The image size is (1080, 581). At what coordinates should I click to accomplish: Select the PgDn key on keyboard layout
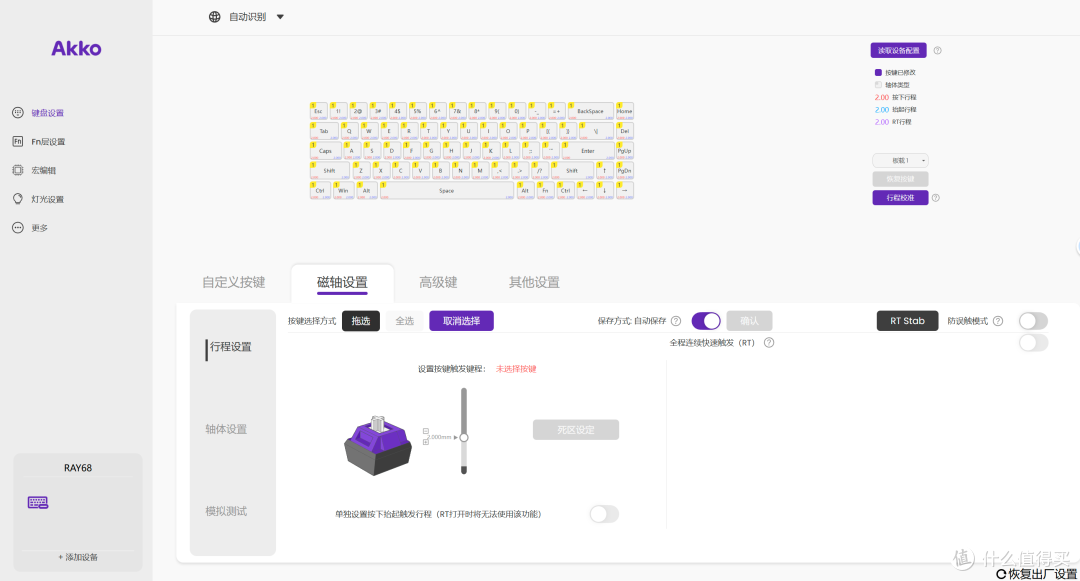[x=625, y=171]
